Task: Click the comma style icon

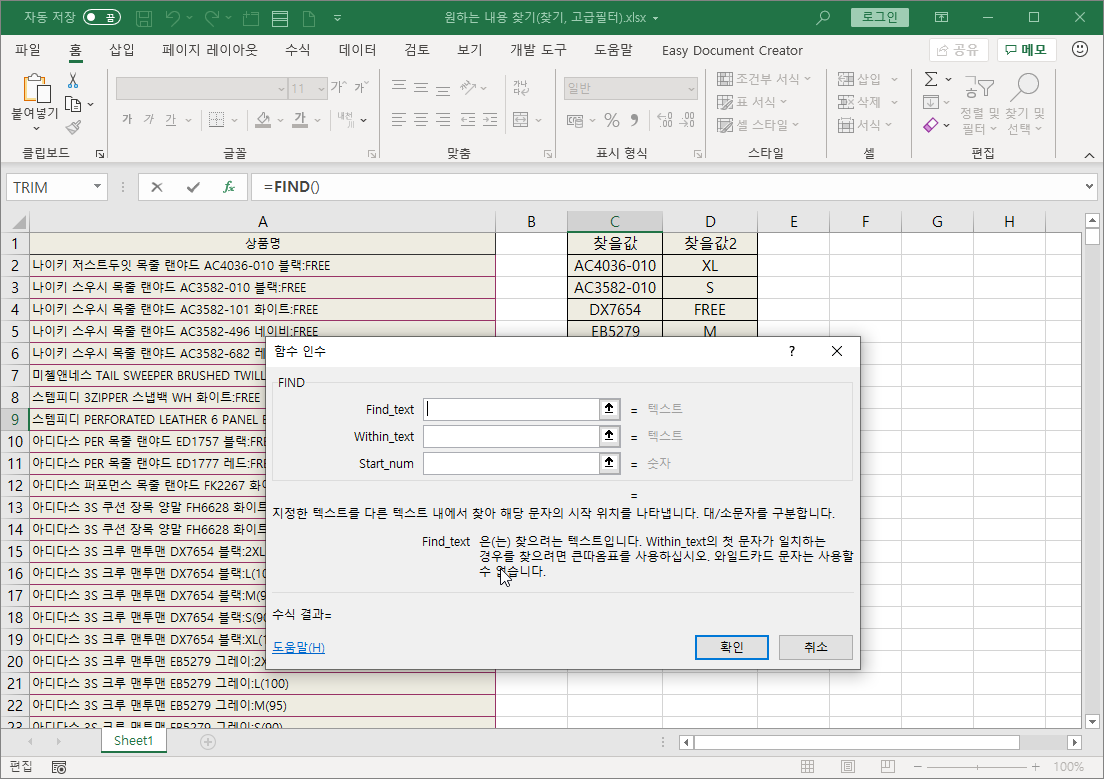Action: click(x=634, y=120)
